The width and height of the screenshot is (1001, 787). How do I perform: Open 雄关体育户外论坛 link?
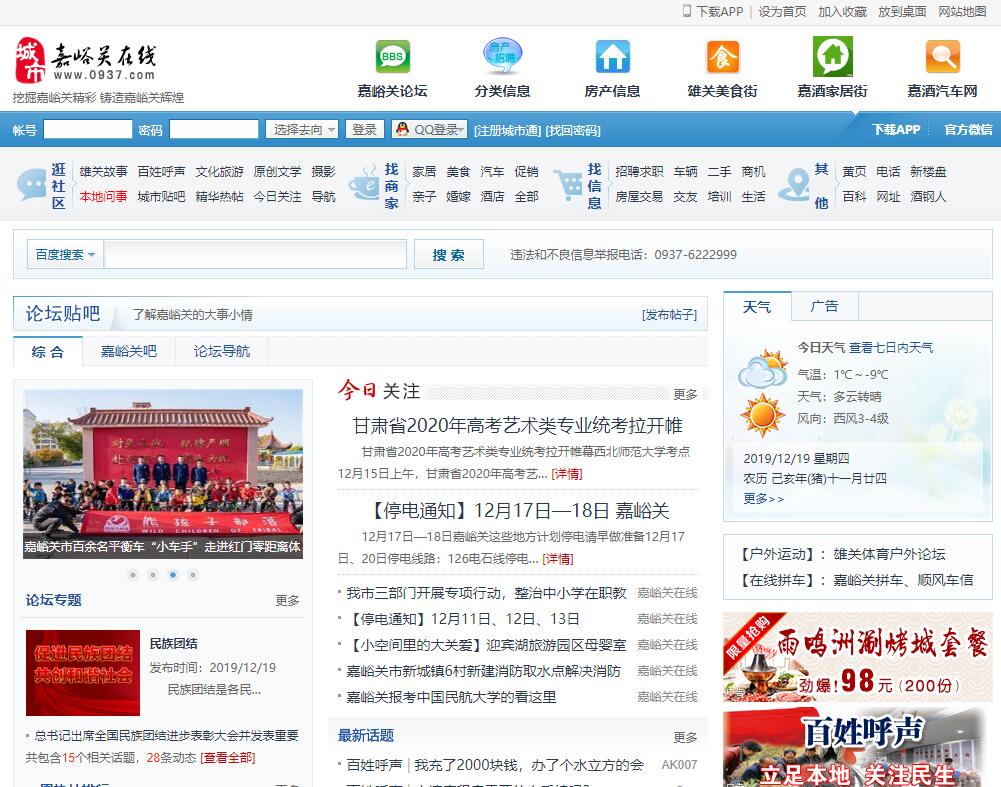pos(889,554)
